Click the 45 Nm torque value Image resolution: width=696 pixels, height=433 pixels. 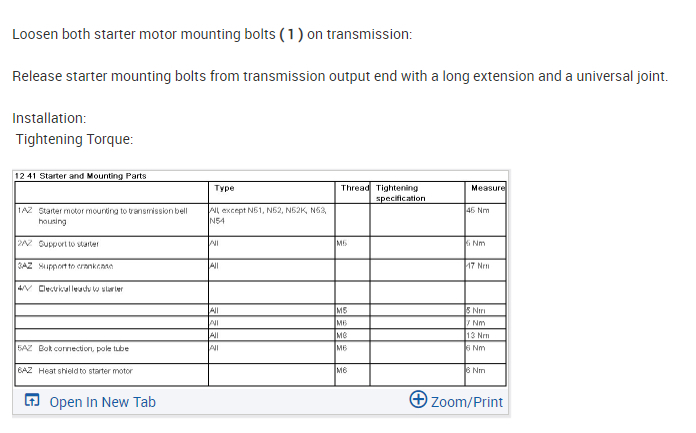coord(475,211)
